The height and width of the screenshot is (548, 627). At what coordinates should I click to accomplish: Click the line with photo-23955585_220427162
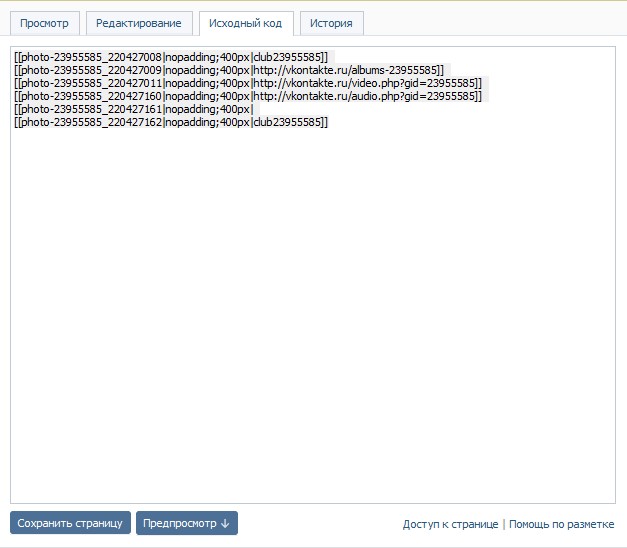[x=171, y=122]
